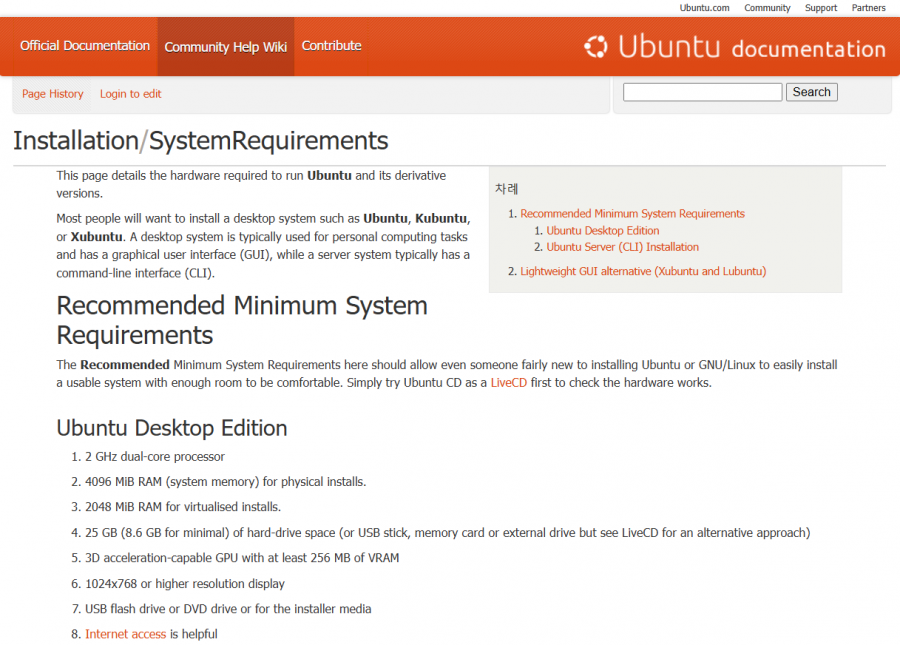Open the Support top link
Screen dimensions: 900x645
(821, 8)
